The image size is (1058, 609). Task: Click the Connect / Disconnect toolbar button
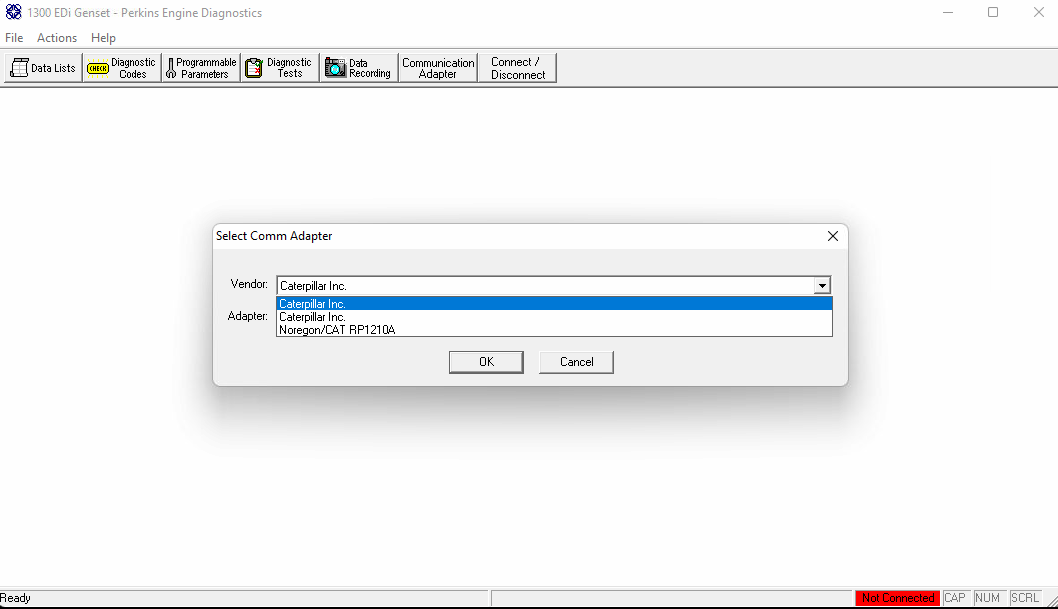pos(518,68)
